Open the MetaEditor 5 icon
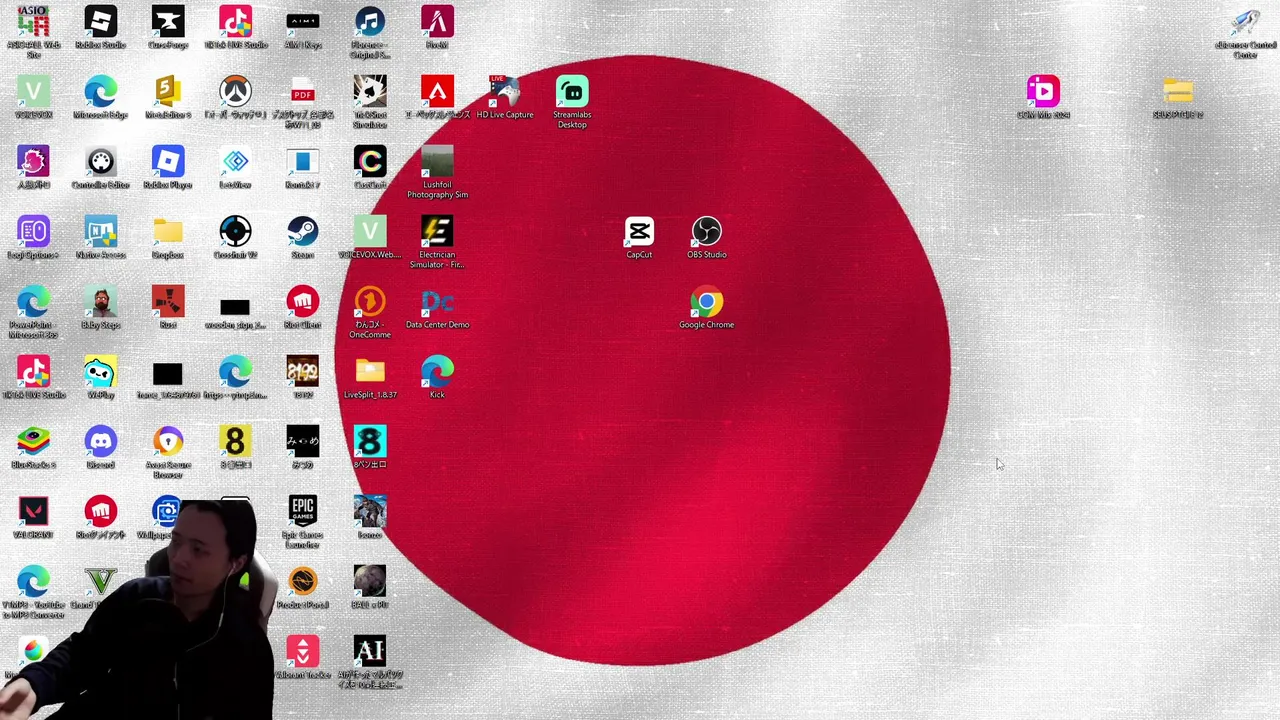Viewport: 1280px width, 720px height. (168, 92)
